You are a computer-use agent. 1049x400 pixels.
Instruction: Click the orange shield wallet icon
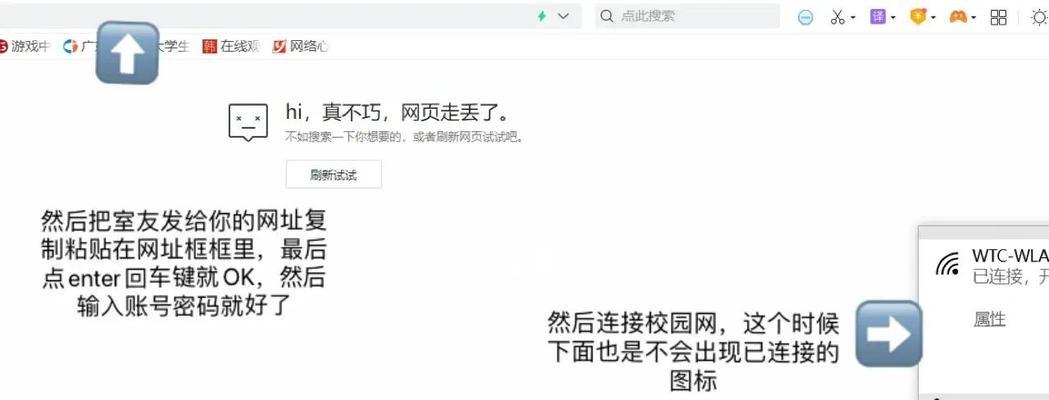tap(918, 17)
